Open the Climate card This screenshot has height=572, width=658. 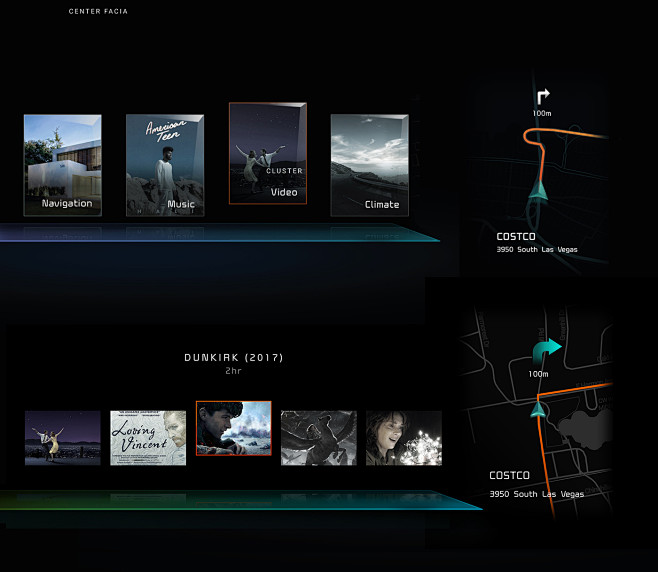(370, 165)
